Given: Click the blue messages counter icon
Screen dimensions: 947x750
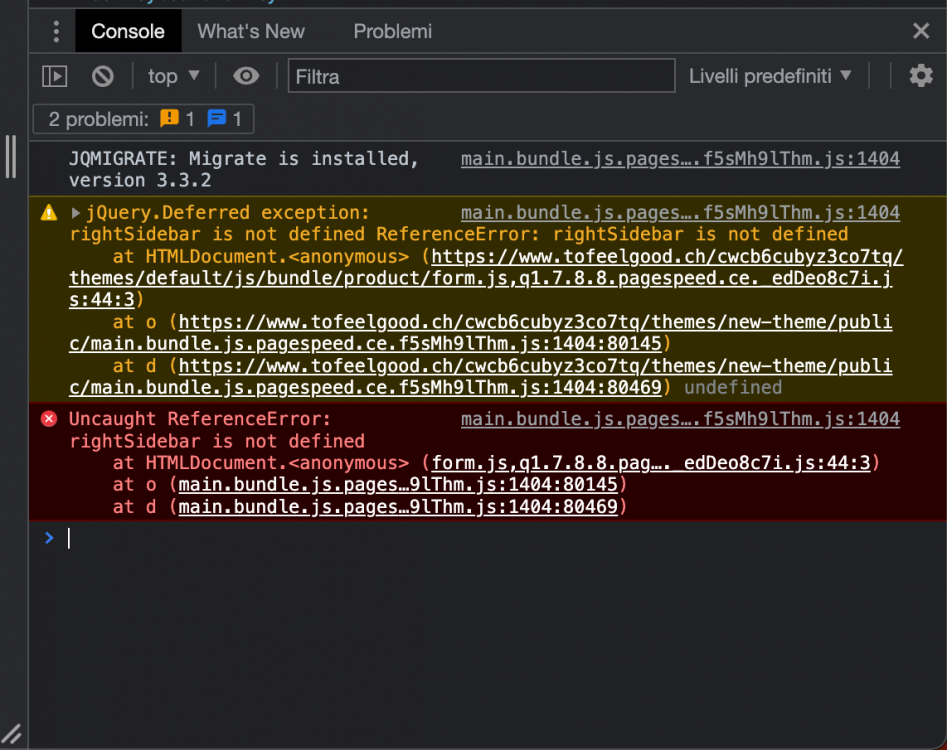Looking at the screenshot, I should [x=219, y=119].
